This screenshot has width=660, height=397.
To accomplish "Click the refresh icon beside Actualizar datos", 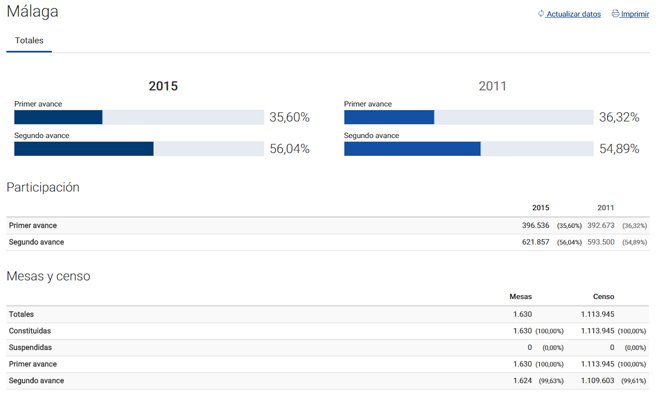I will point(541,13).
